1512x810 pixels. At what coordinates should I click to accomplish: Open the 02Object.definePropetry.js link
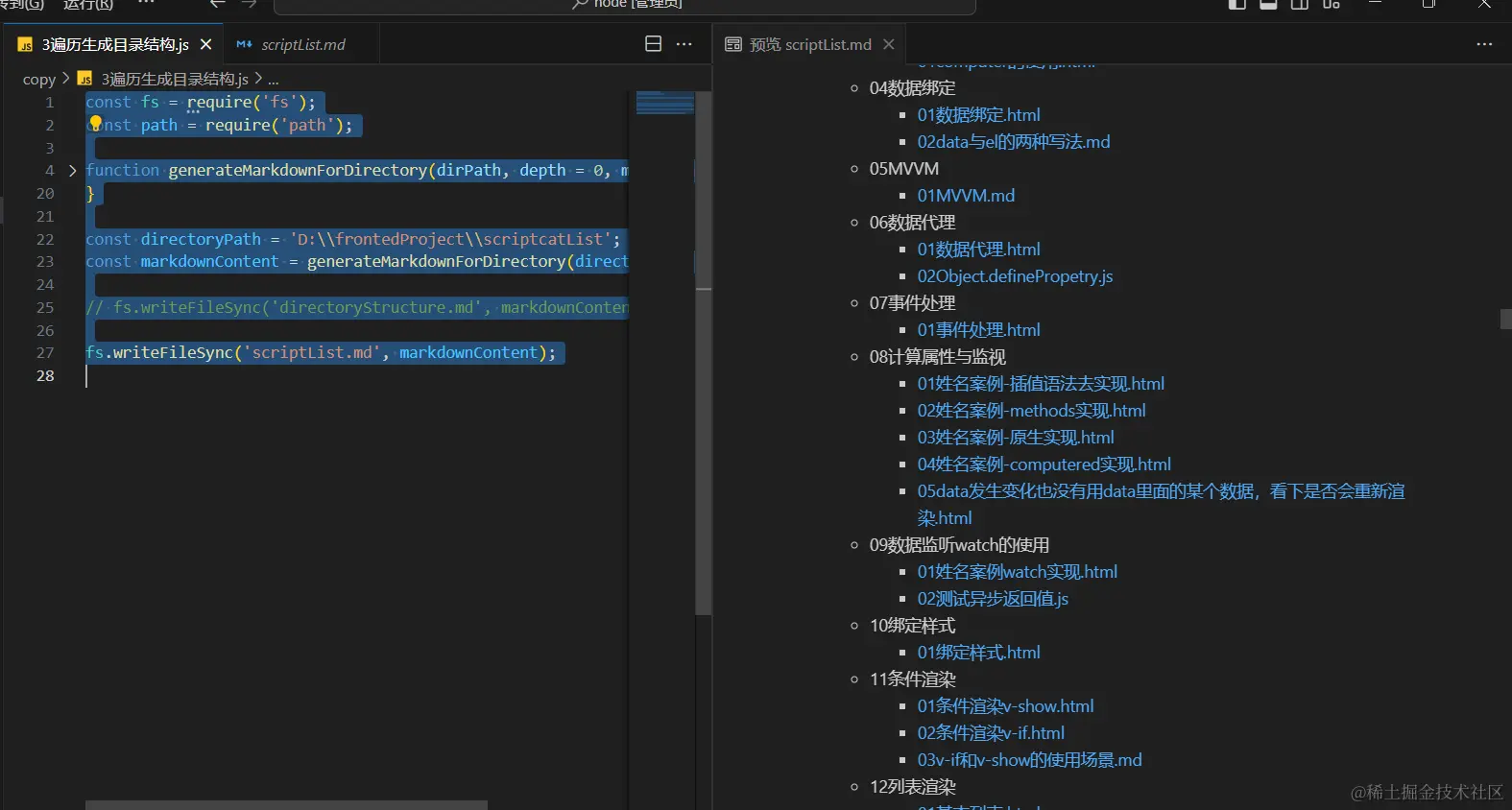(x=1015, y=276)
